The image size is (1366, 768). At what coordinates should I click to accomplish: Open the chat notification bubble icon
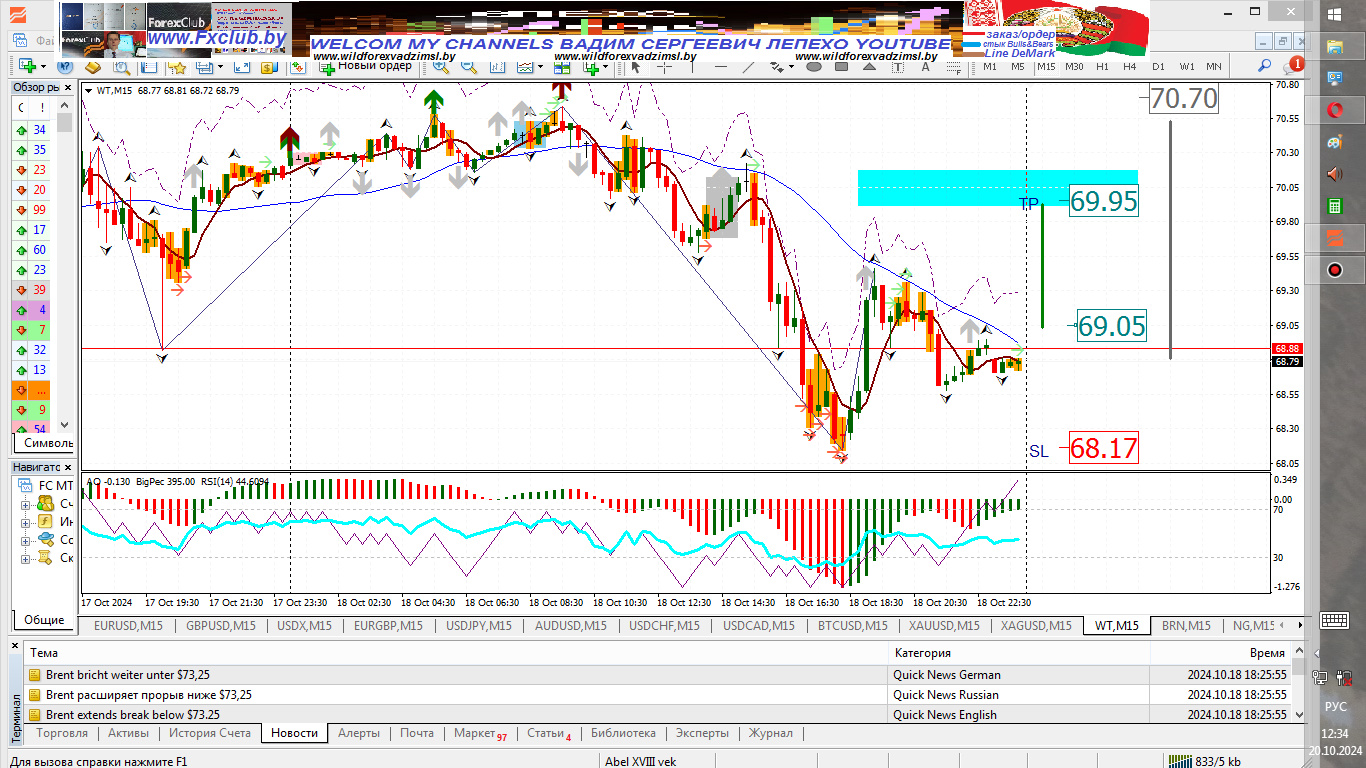pos(1293,66)
